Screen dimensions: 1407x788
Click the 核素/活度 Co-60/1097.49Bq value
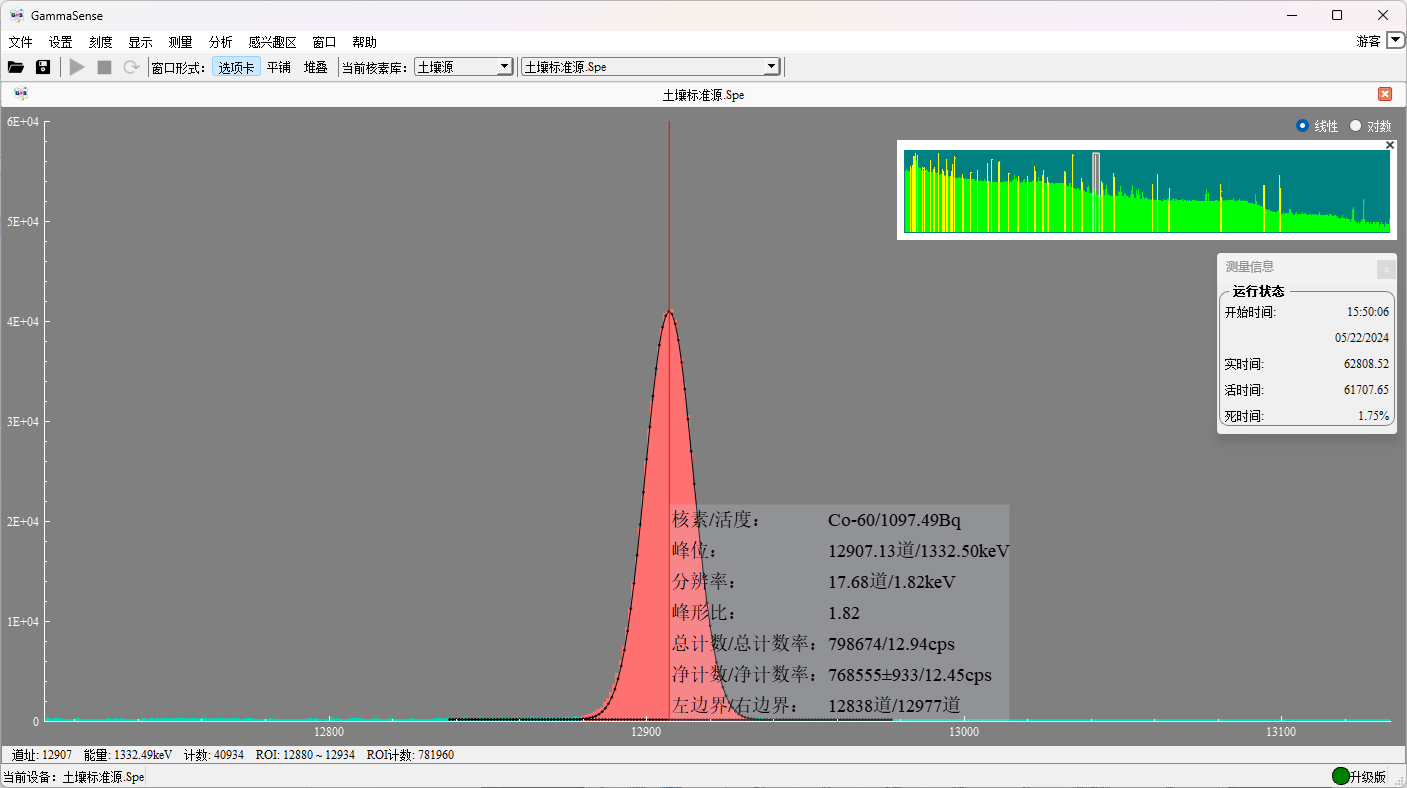894,520
